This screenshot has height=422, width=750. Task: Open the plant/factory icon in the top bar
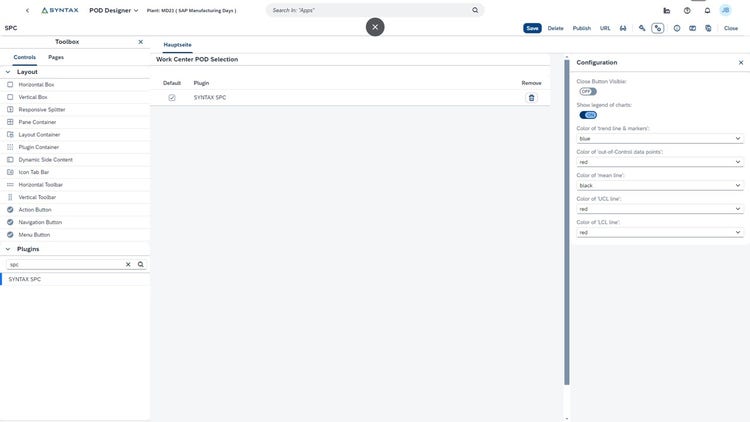667,11
